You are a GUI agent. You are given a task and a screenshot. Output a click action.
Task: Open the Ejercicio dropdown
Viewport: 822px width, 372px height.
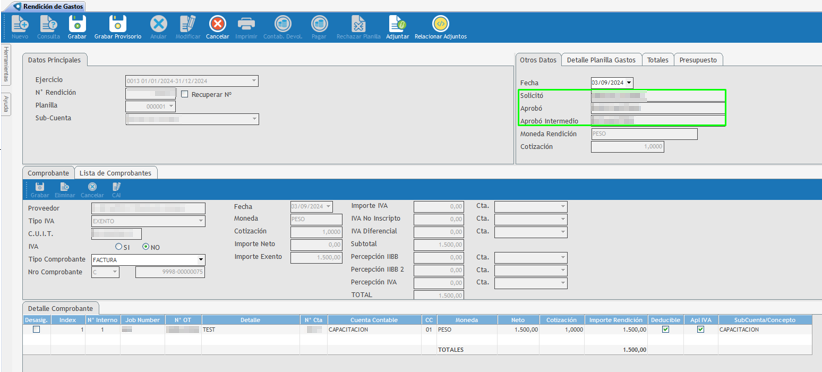(254, 81)
